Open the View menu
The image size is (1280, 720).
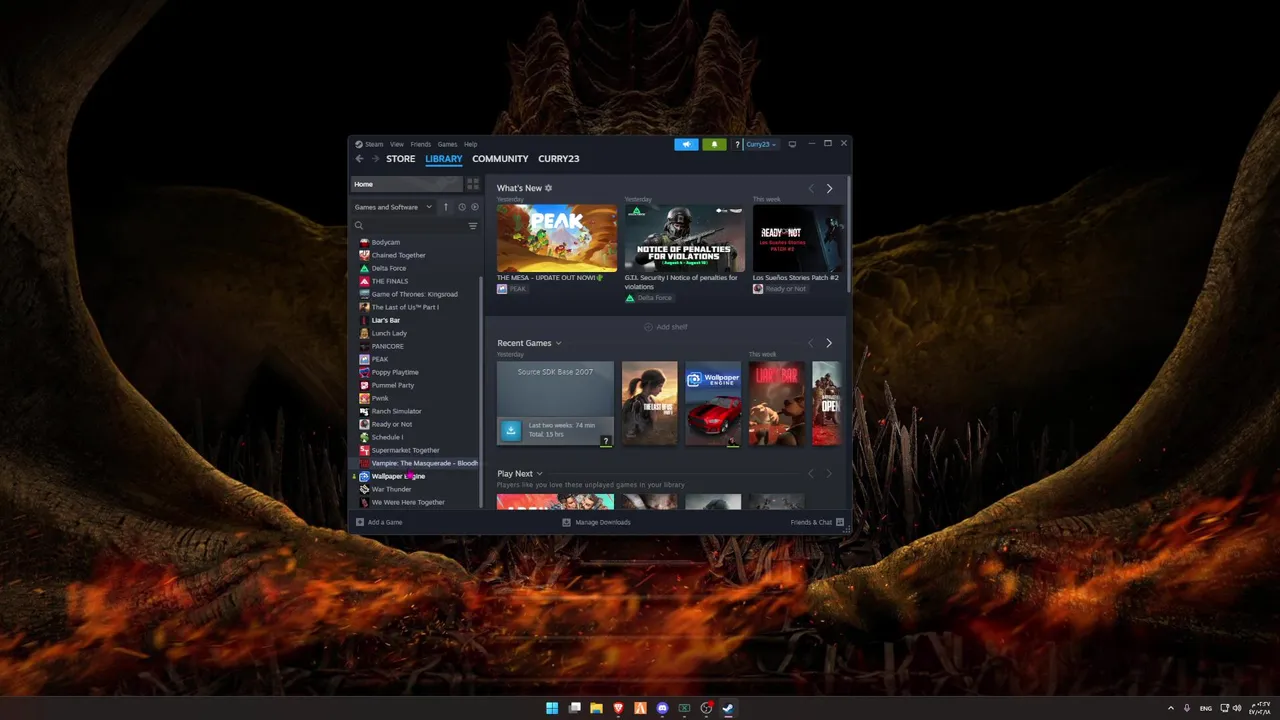pyautogui.click(x=397, y=144)
